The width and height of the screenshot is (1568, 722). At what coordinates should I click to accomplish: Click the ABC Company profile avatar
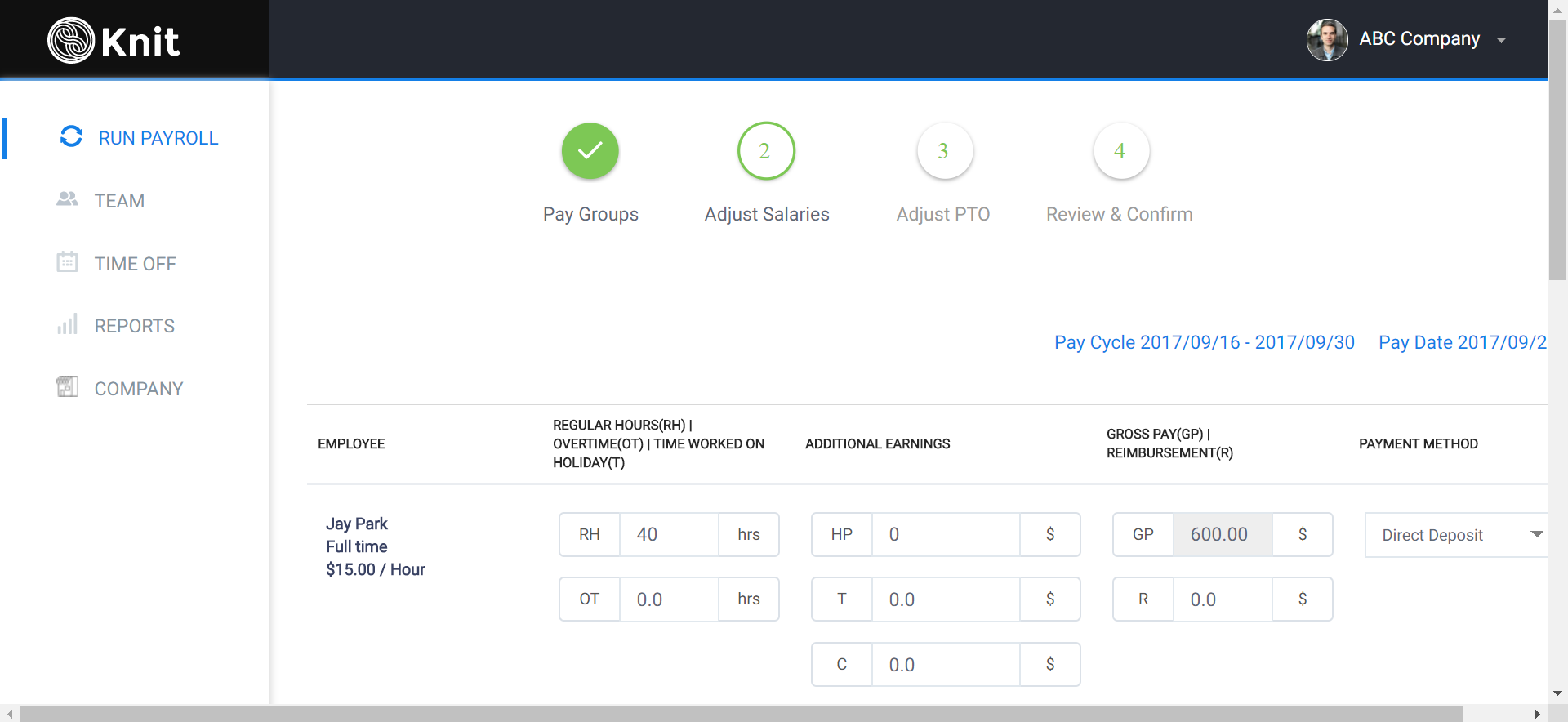1327,39
